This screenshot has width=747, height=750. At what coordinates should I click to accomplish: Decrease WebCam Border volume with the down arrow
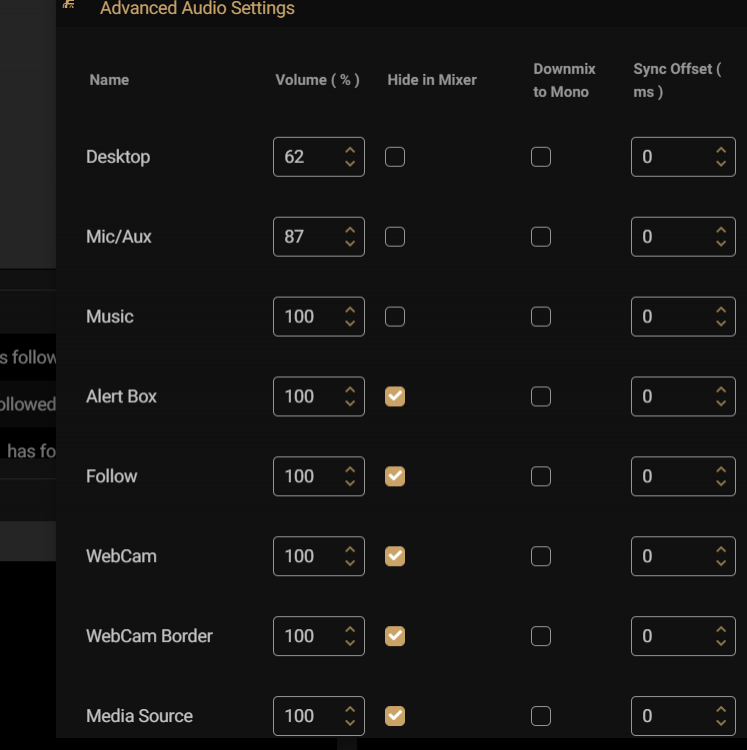pos(350,643)
